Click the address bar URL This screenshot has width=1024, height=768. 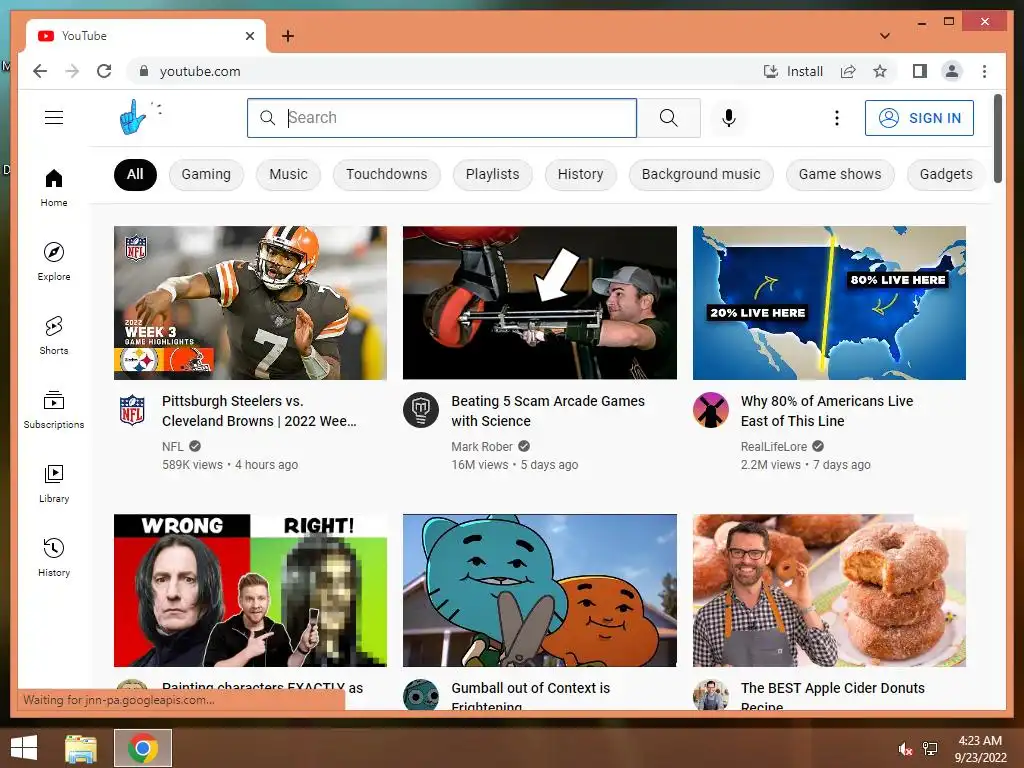pos(200,71)
